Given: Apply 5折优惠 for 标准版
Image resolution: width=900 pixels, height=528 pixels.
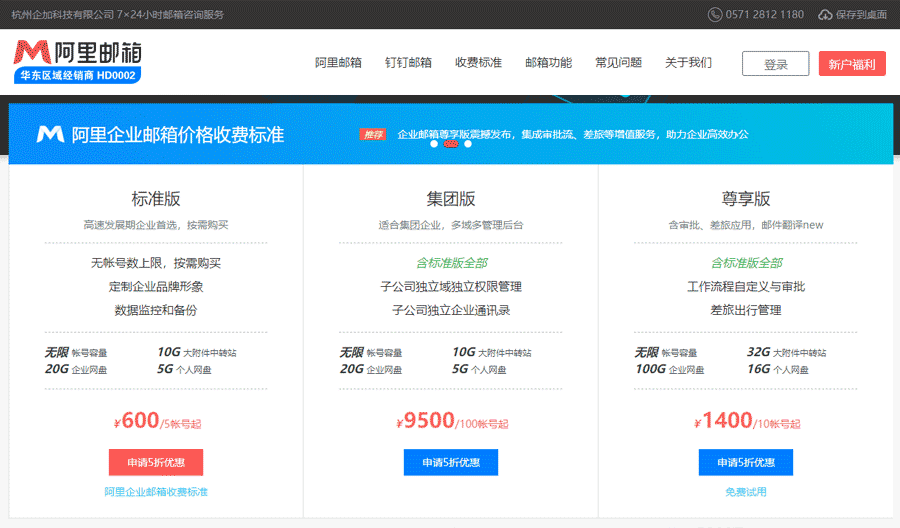Looking at the screenshot, I should coord(156,462).
